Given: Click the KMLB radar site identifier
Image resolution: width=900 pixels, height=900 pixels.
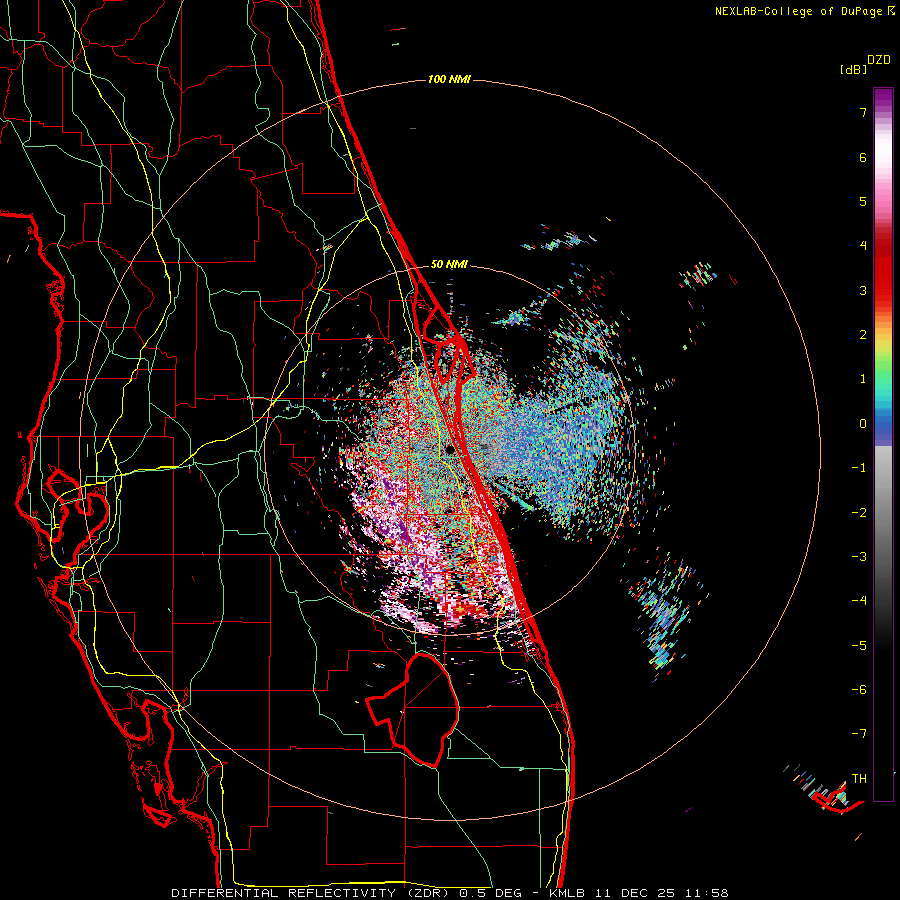Looking at the screenshot, I should (569, 893).
